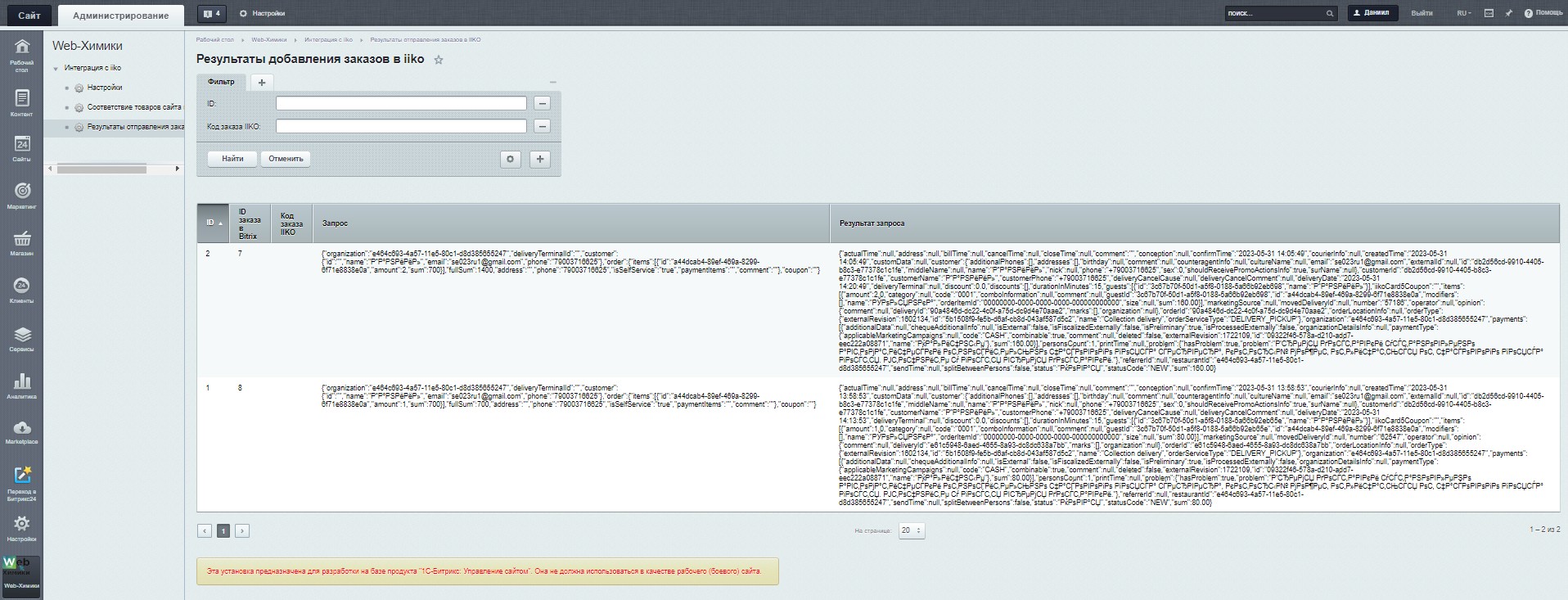The width and height of the screenshot is (1568, 600).
Task: Click the Найти button
Action: click(x=232, y=159)
